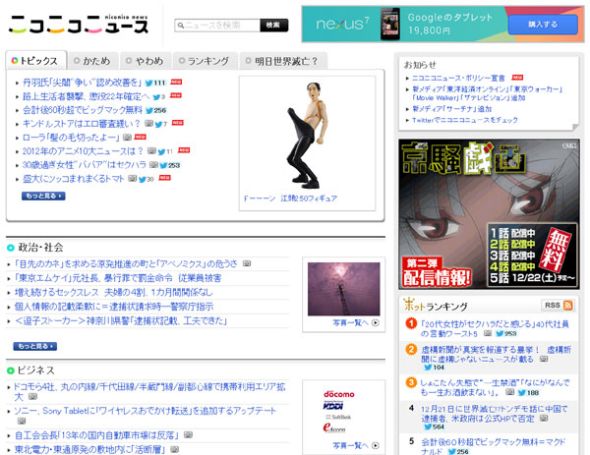
Task: Click Twitter icon beside アニメ10大ニュース headline
Action: (x=162, y=152)
